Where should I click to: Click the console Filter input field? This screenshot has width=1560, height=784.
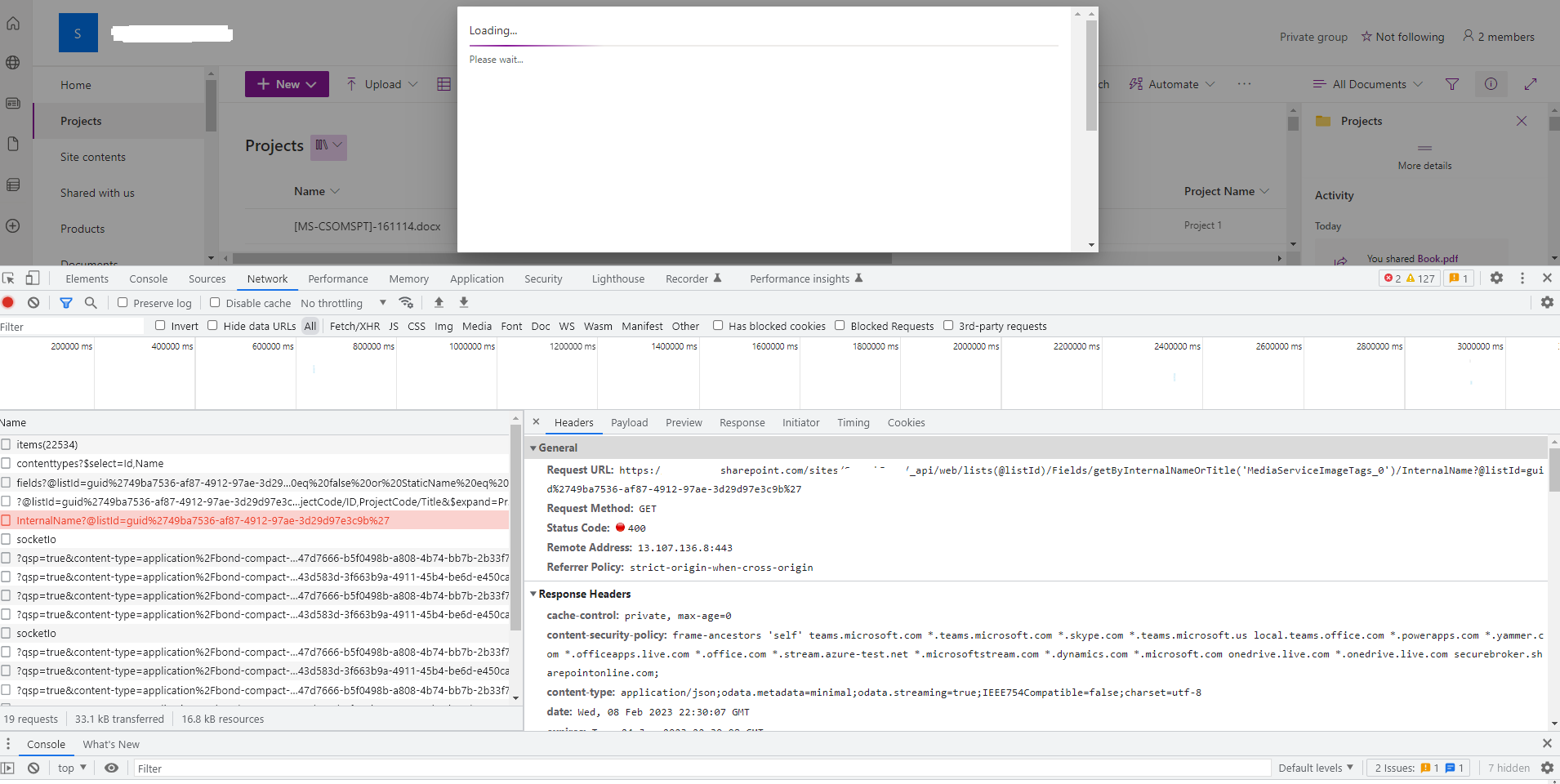[x=327, y=768]
